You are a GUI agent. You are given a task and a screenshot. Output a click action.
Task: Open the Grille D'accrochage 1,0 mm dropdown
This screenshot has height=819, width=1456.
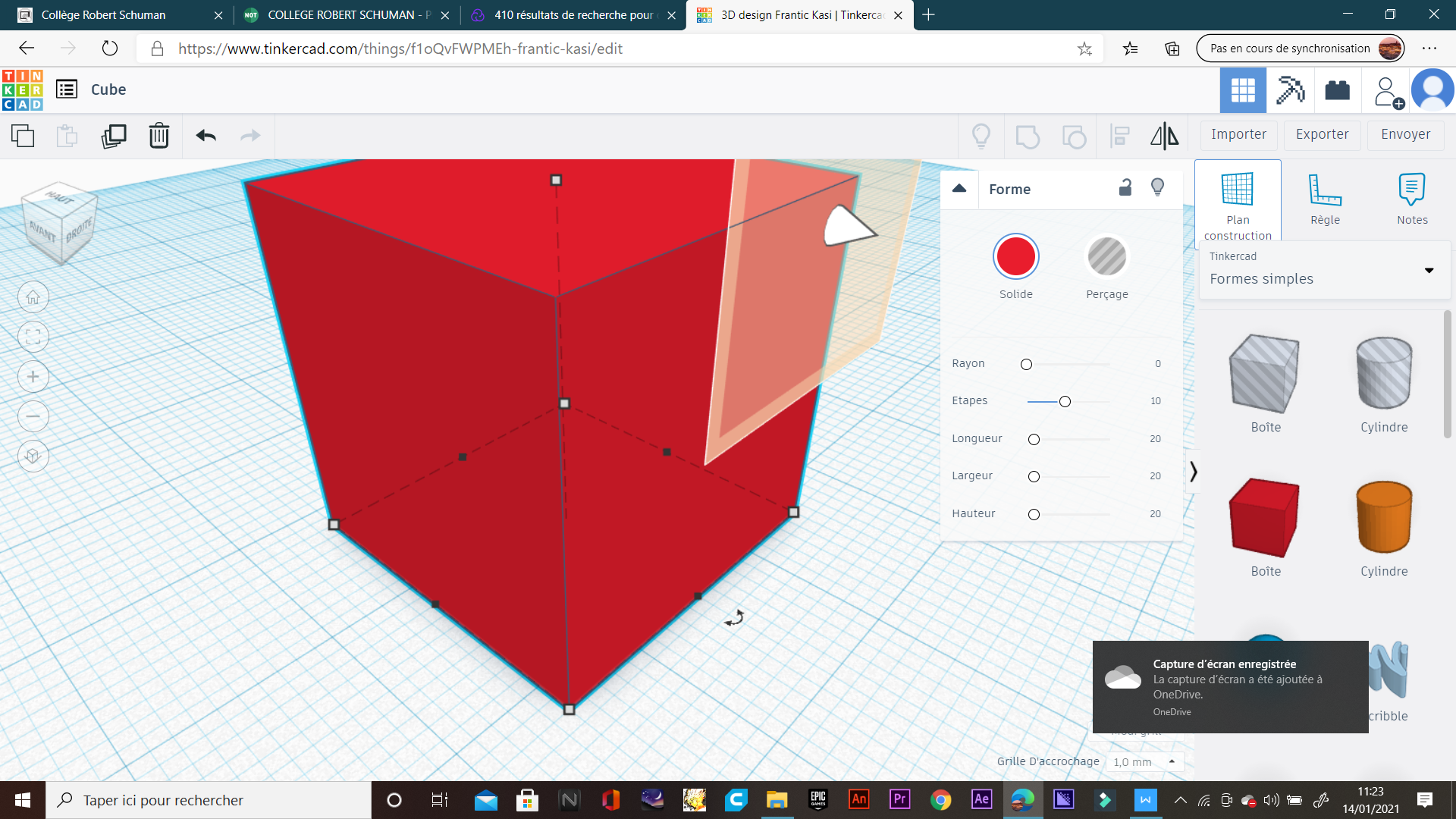tap(1144, 761)
